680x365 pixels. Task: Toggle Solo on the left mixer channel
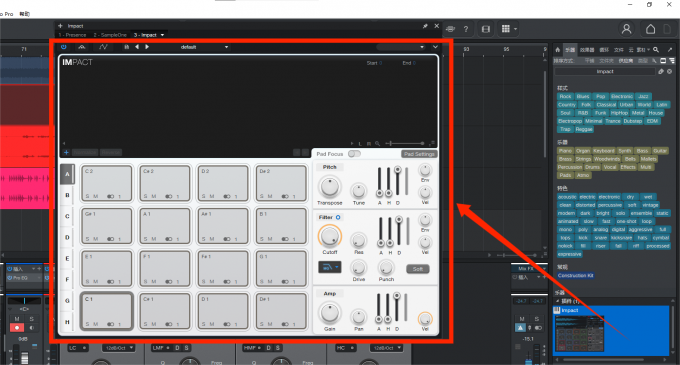pyautogui.click(x=31, y=319)
